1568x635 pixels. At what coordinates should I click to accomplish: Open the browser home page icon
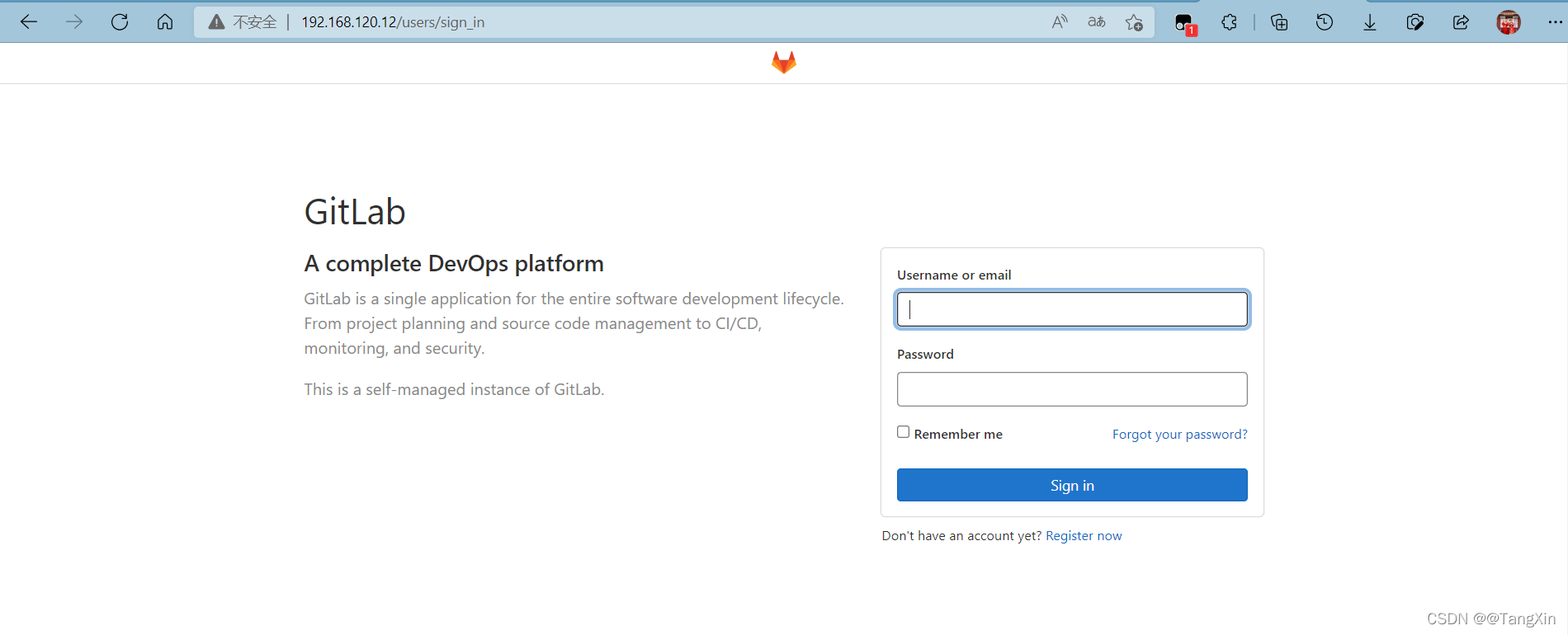coord(165,22)
